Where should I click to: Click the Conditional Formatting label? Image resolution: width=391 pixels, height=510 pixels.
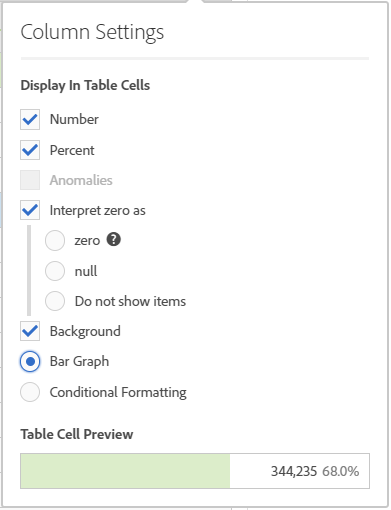[x=118, y=392]
